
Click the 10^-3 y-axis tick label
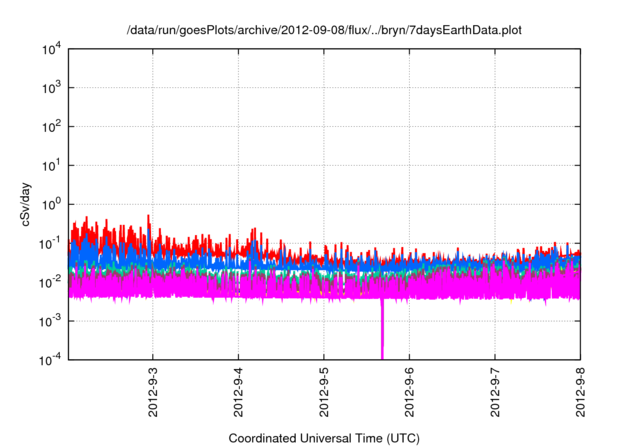point(51,320)
